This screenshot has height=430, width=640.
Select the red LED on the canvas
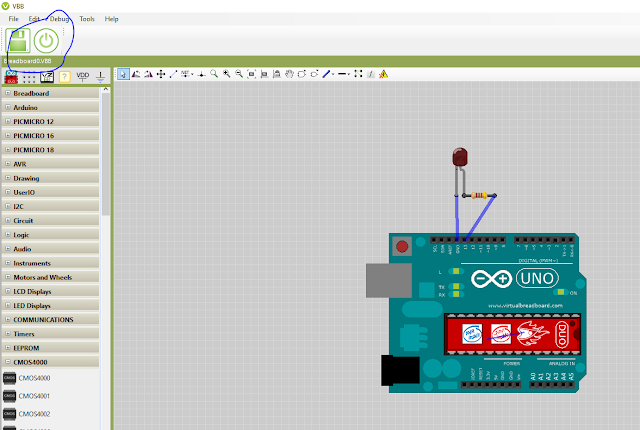point(460,157)
